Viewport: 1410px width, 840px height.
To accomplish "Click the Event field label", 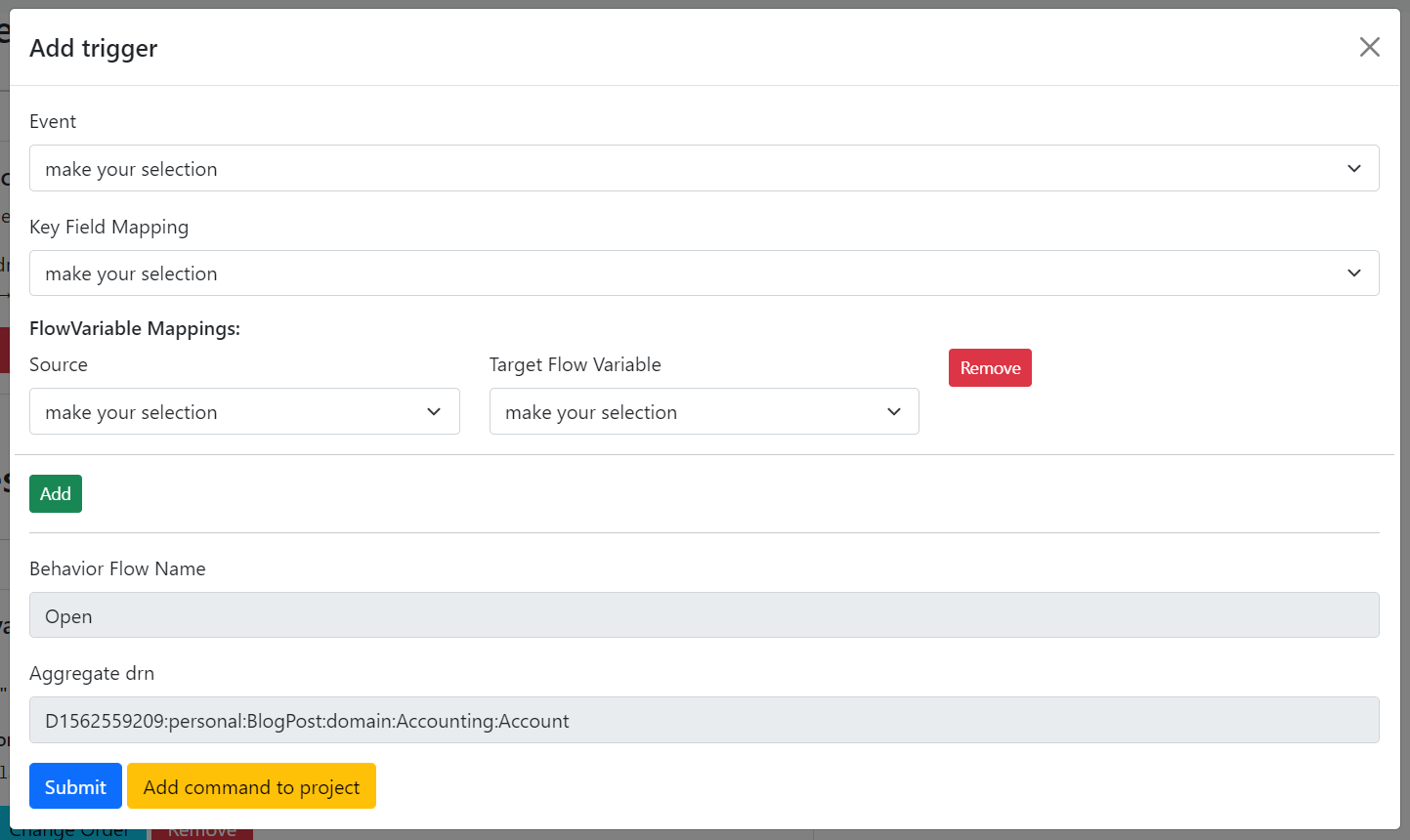I will [53, 121].
